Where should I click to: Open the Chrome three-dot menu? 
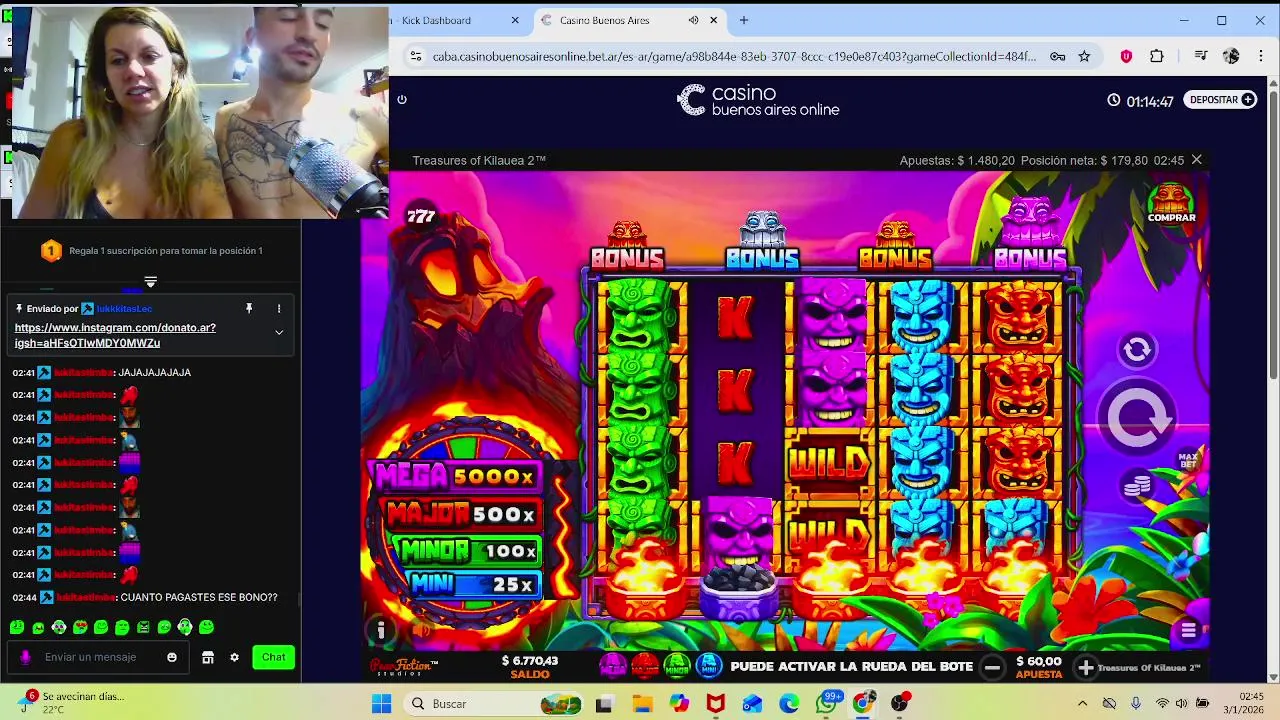[x=1260, y=57]
